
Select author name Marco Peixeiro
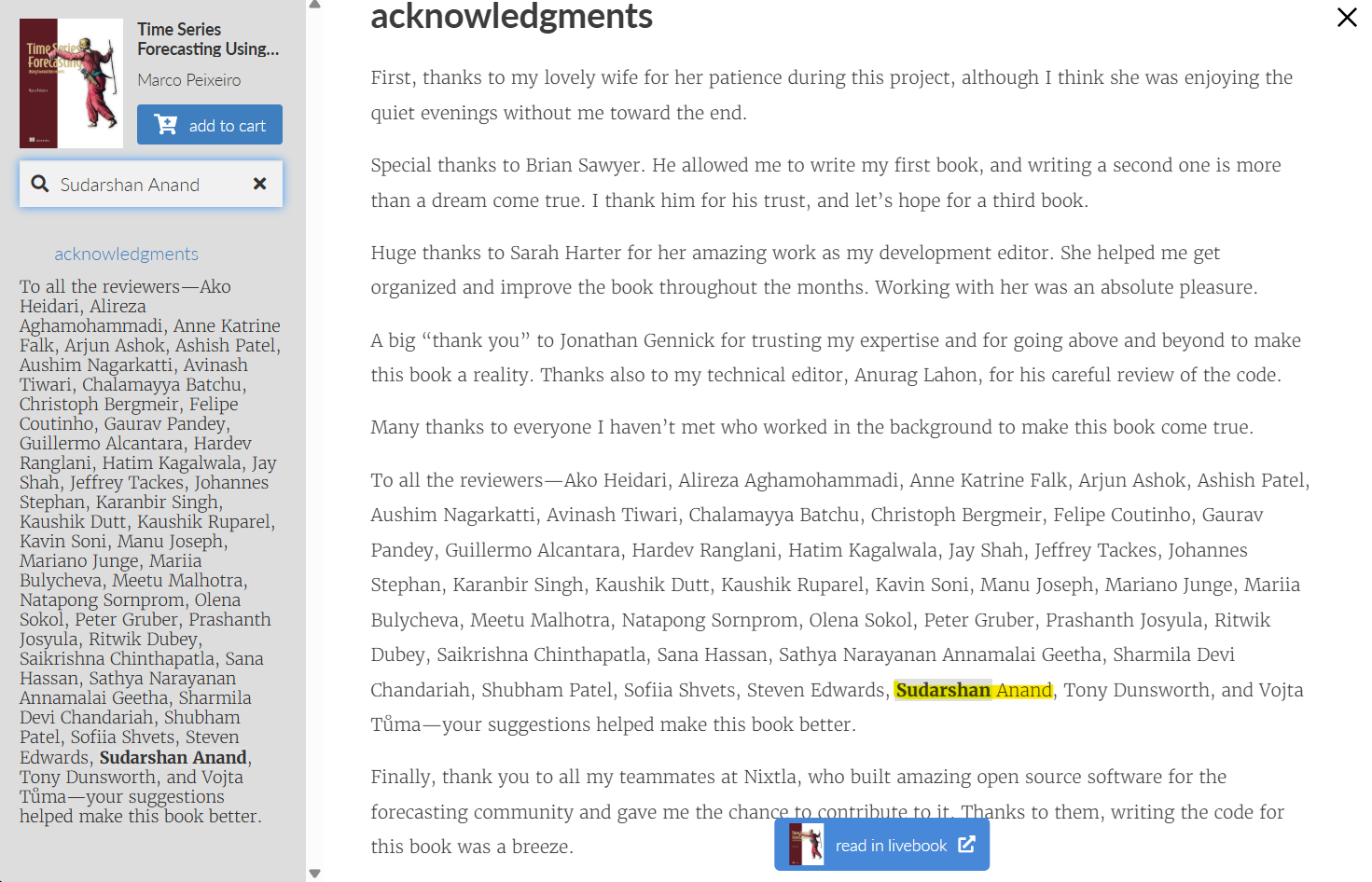[x=189, y=80]
